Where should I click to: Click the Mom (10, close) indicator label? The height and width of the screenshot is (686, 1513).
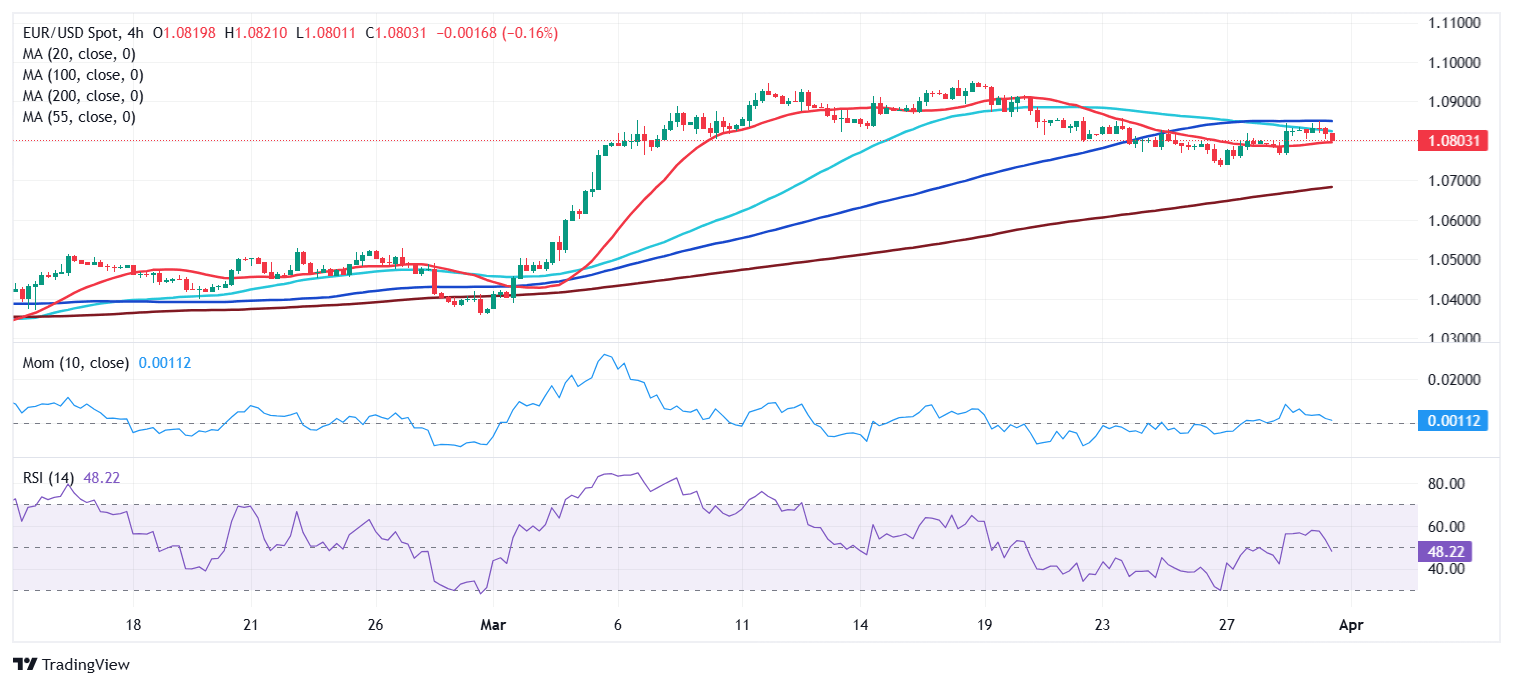click(76, 363)
